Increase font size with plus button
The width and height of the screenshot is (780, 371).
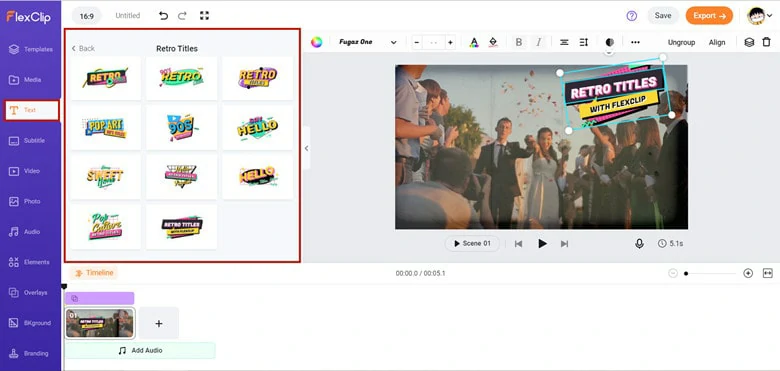[450, 42]
